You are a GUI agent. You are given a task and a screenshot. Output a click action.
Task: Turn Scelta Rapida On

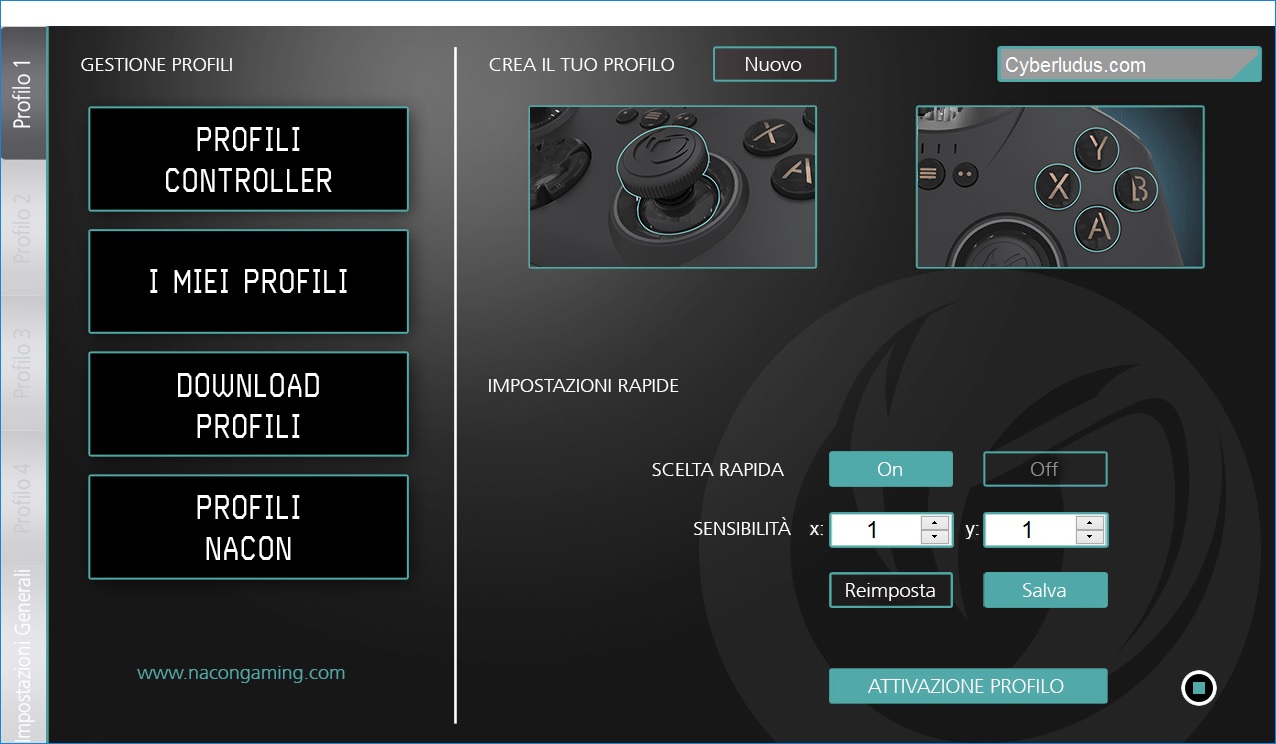pos(890,469)
